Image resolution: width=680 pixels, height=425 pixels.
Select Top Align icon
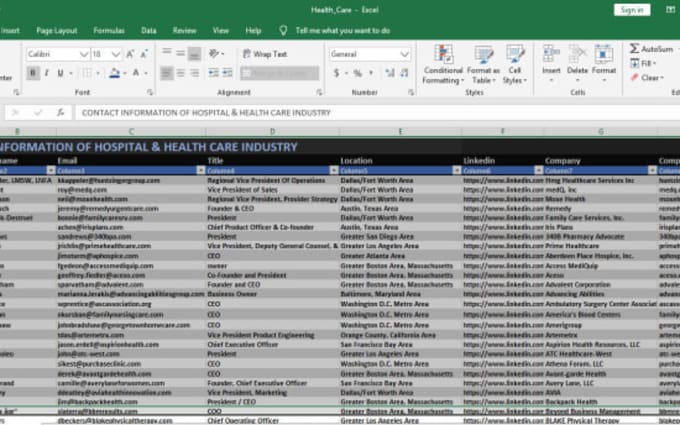pyautogui.click(x=167, y=53)
